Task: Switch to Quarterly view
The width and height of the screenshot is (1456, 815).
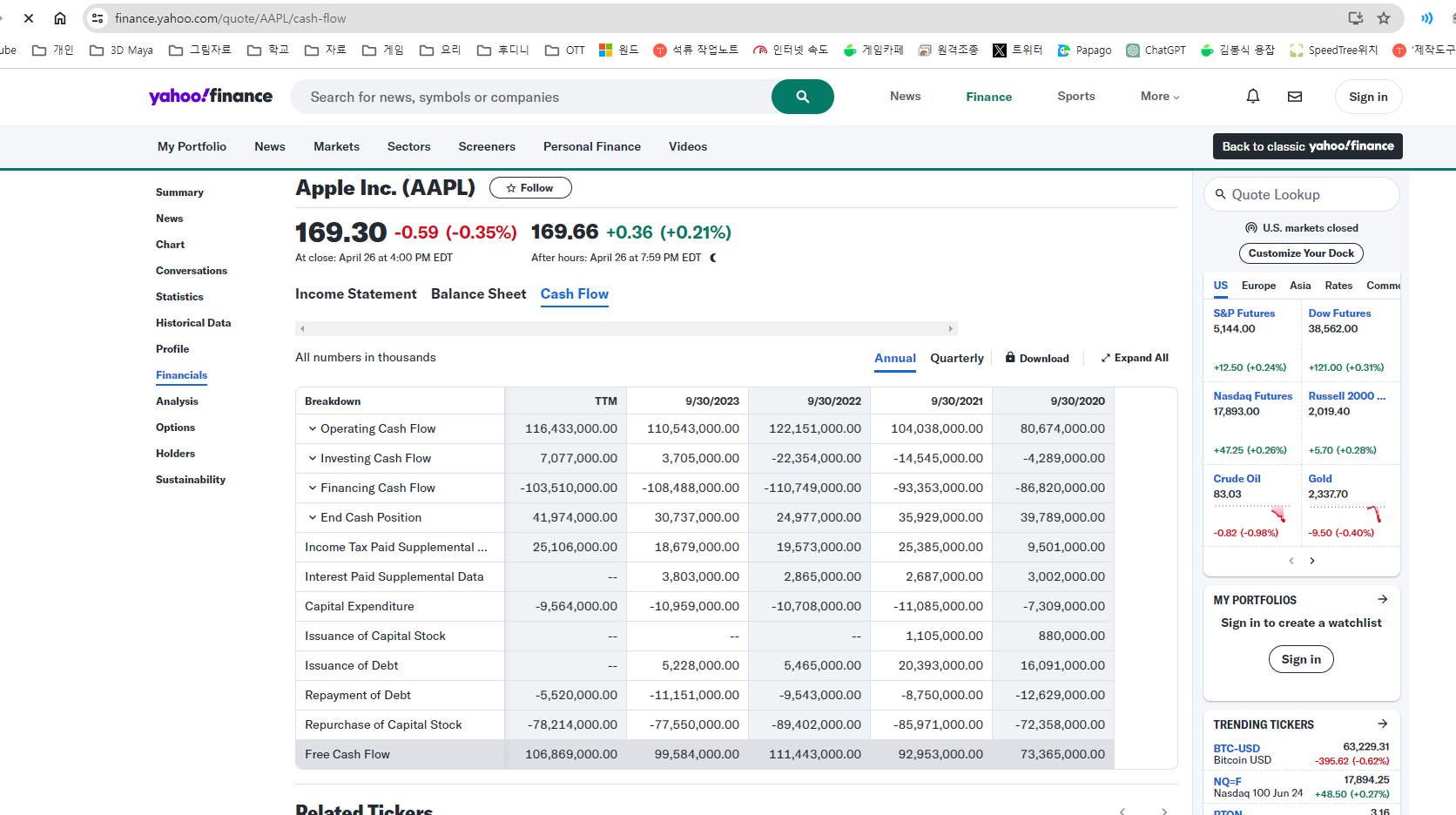Action: (957, 358)
